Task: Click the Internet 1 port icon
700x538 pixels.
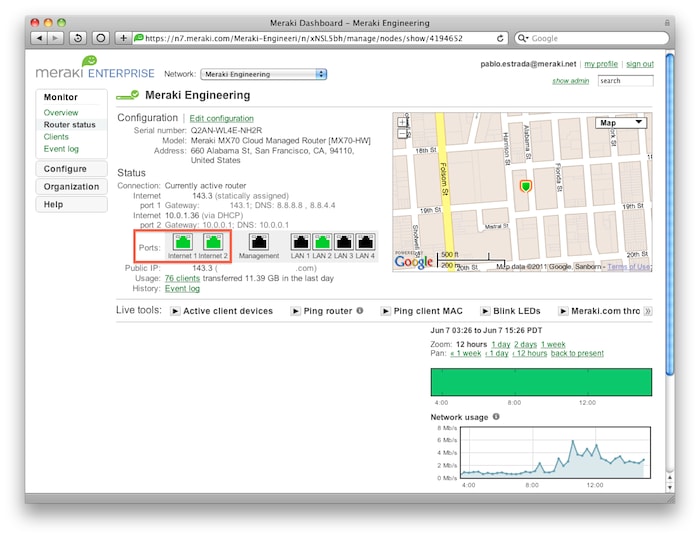Action: [x=183, y=242]
